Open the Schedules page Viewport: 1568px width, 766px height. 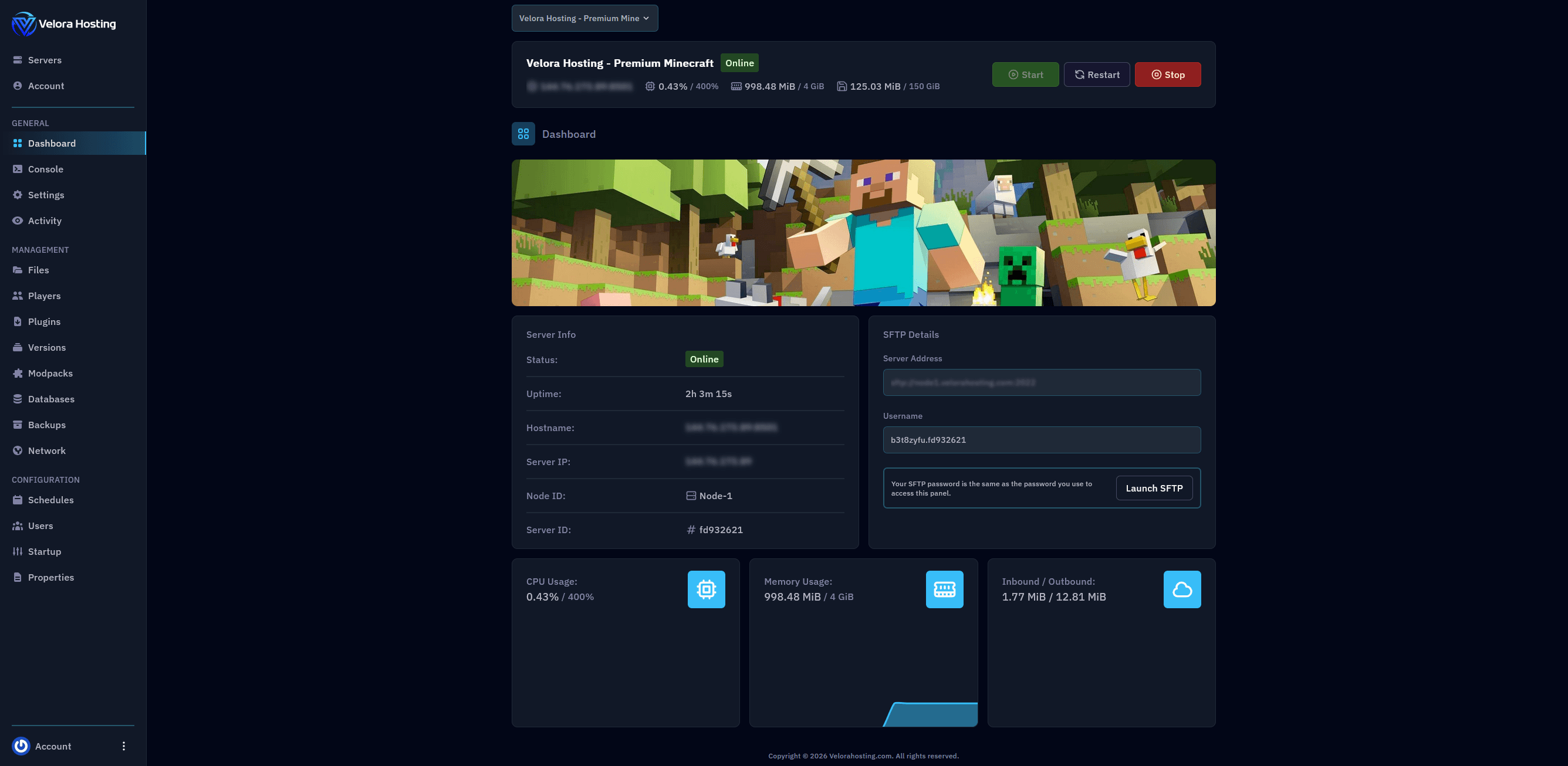50,500
